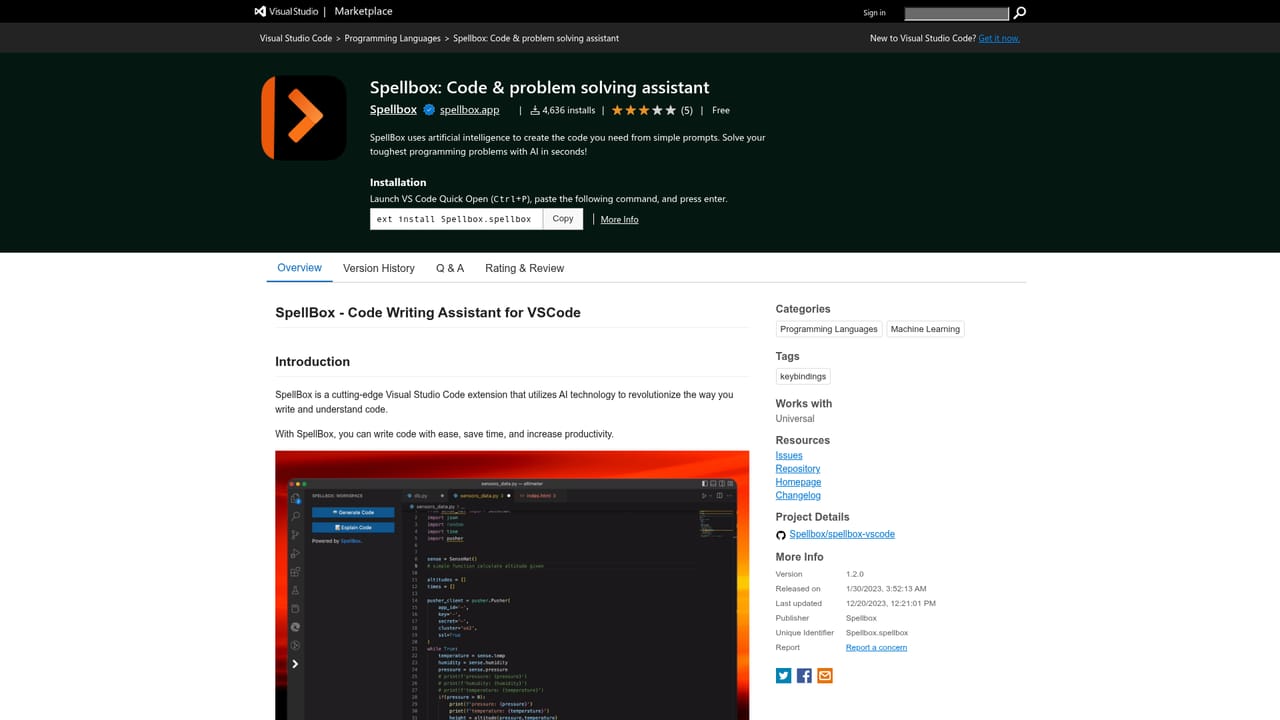The width and height of the screenshot is (1280, 720).
Task: Open the Changelog resource link
Action: [798, 495]
